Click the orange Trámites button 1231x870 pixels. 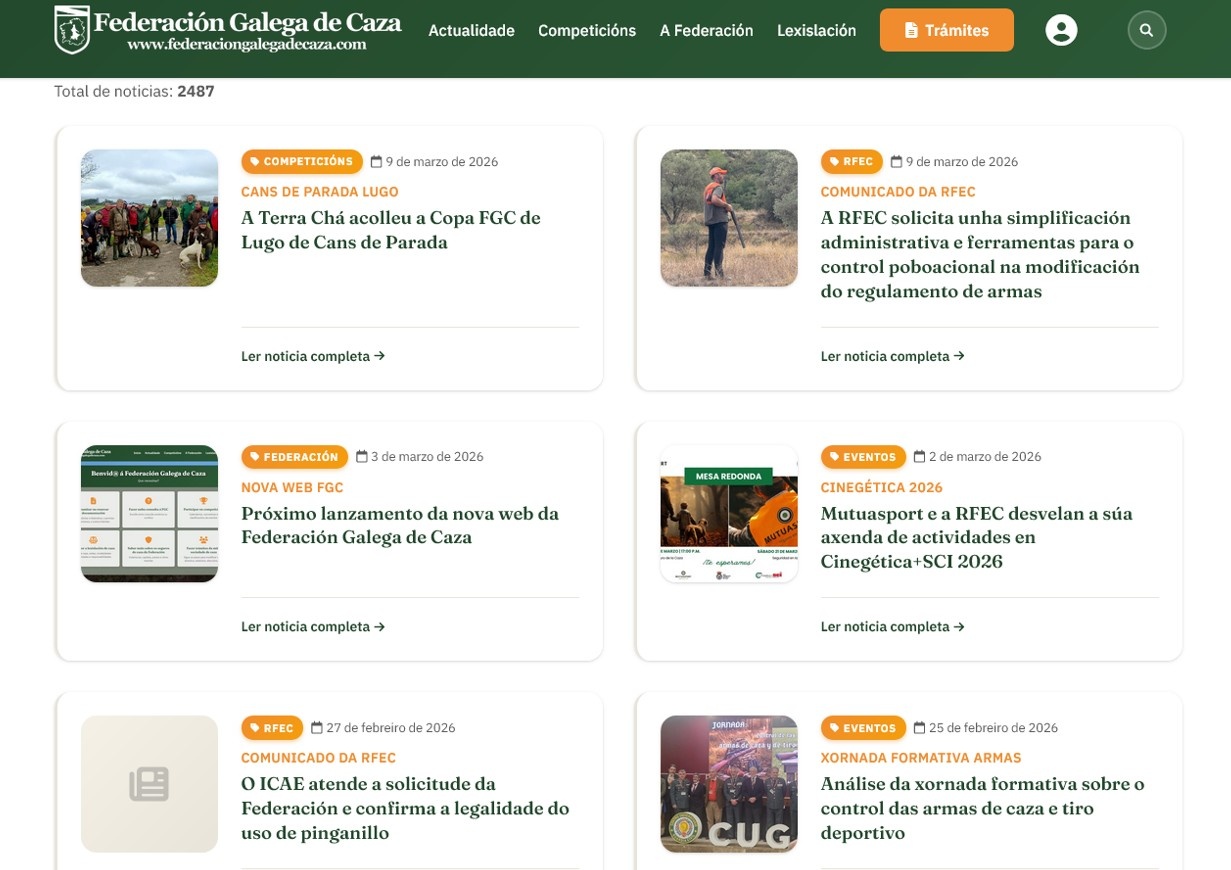(x=946, y=30)
